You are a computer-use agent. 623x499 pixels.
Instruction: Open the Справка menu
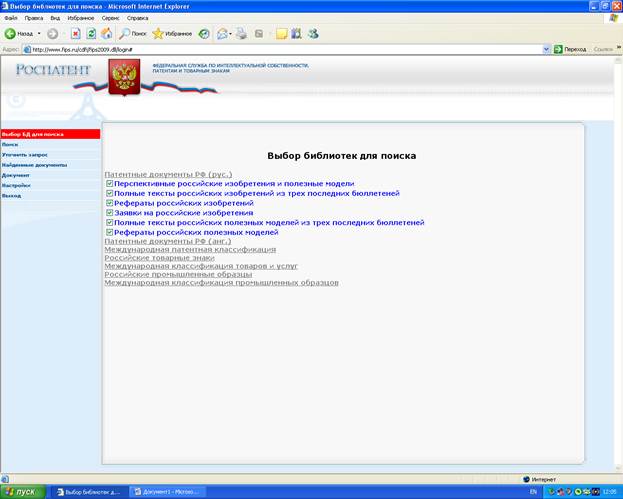click(x=137, y=18)
